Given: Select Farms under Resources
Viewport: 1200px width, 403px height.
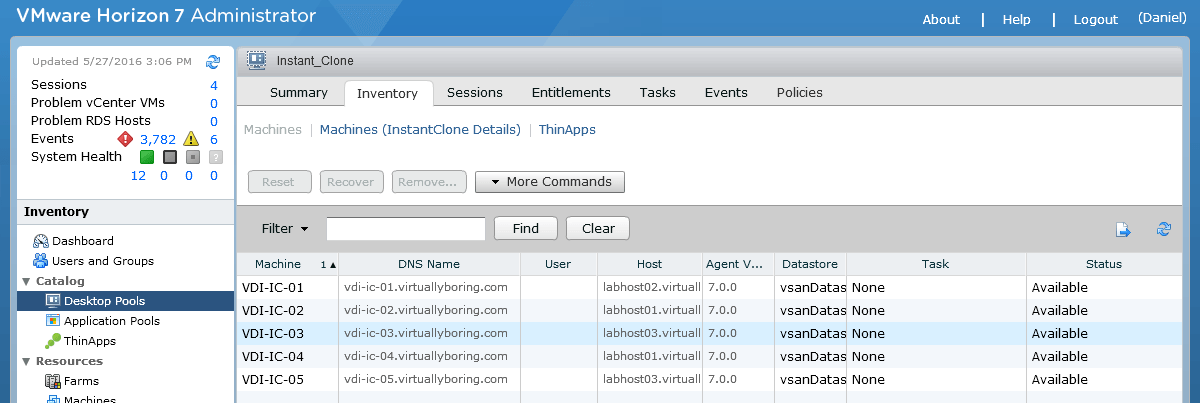Looking at the screenshot, I should (81, 381).
